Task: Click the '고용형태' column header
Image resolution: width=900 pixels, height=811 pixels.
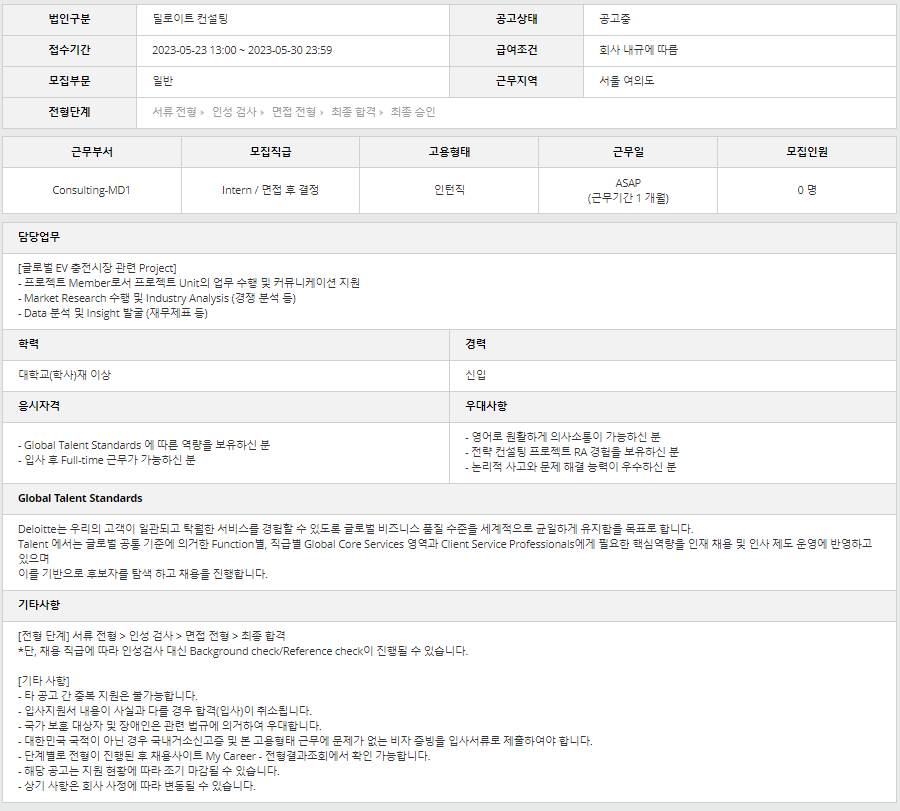Action: click(449, 152)
